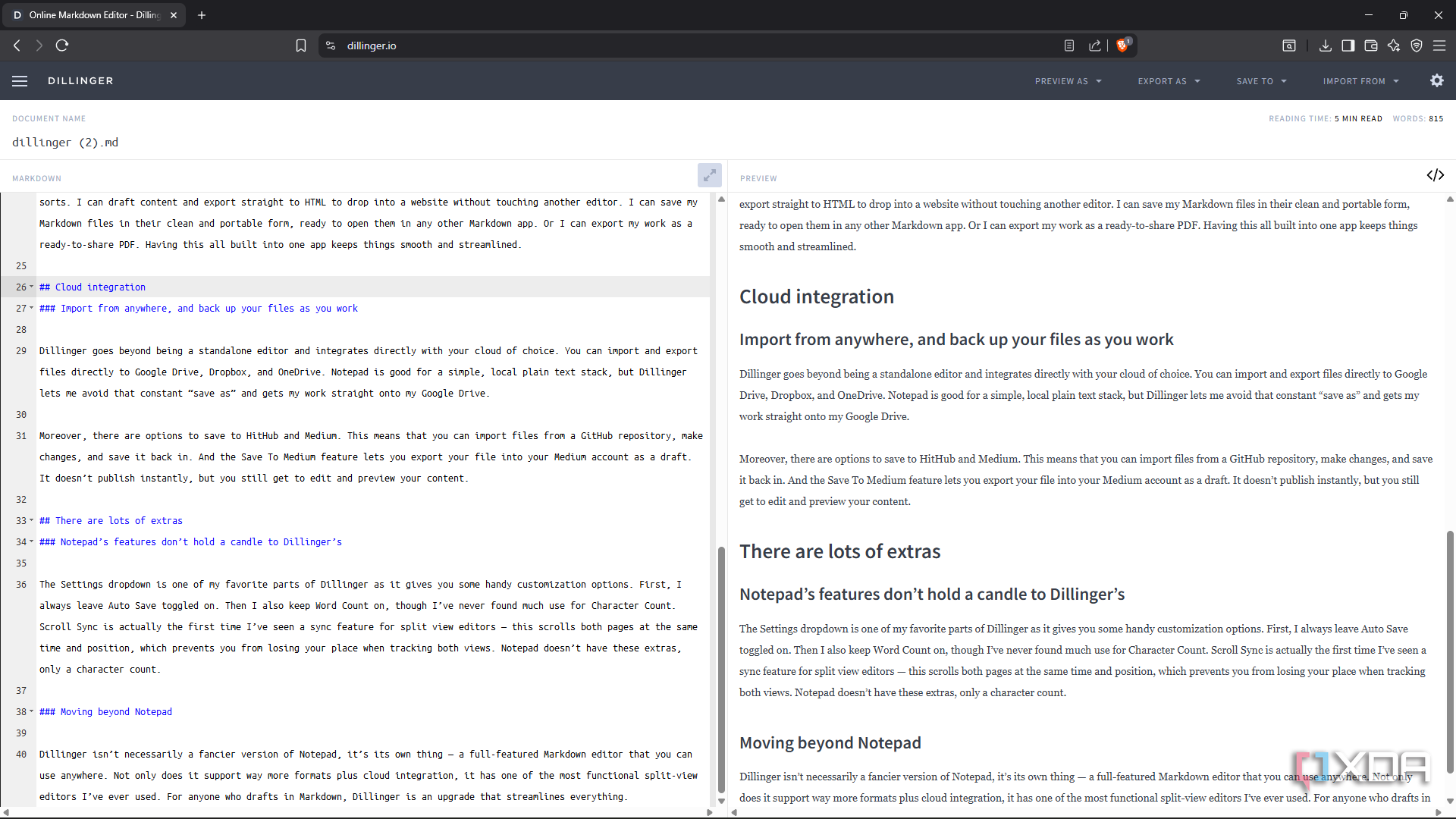Click the '## There are lots of extras' line
This screenshot has width=1456, height=819.
tap(111, 521)
